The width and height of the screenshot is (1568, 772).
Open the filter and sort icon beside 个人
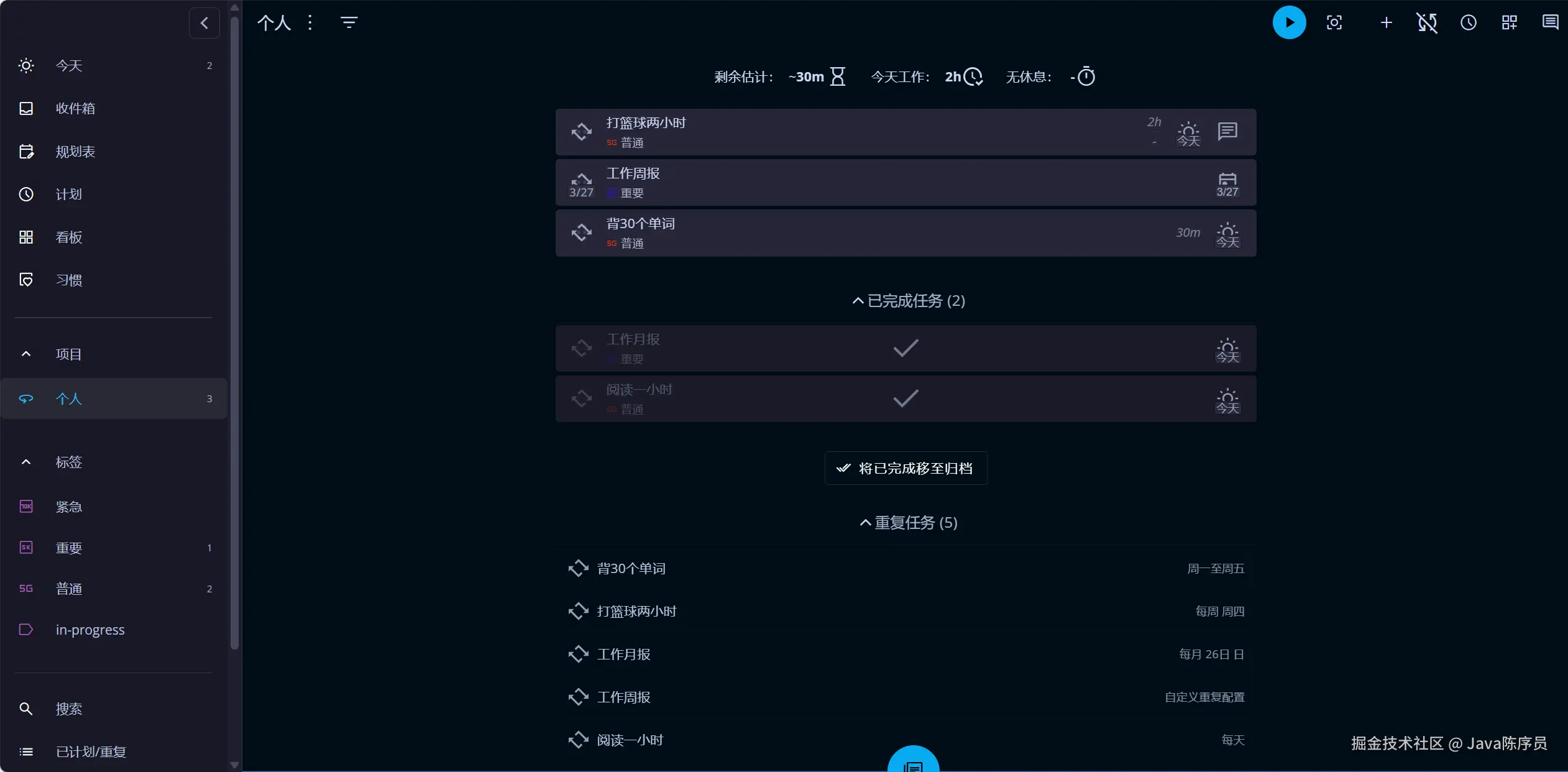click(349, 23)
